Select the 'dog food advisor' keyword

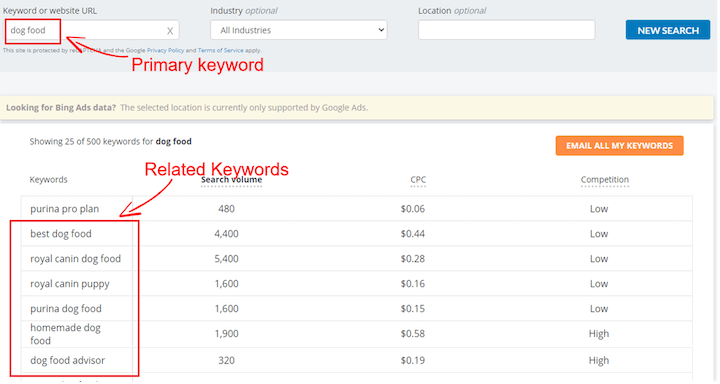68,361
